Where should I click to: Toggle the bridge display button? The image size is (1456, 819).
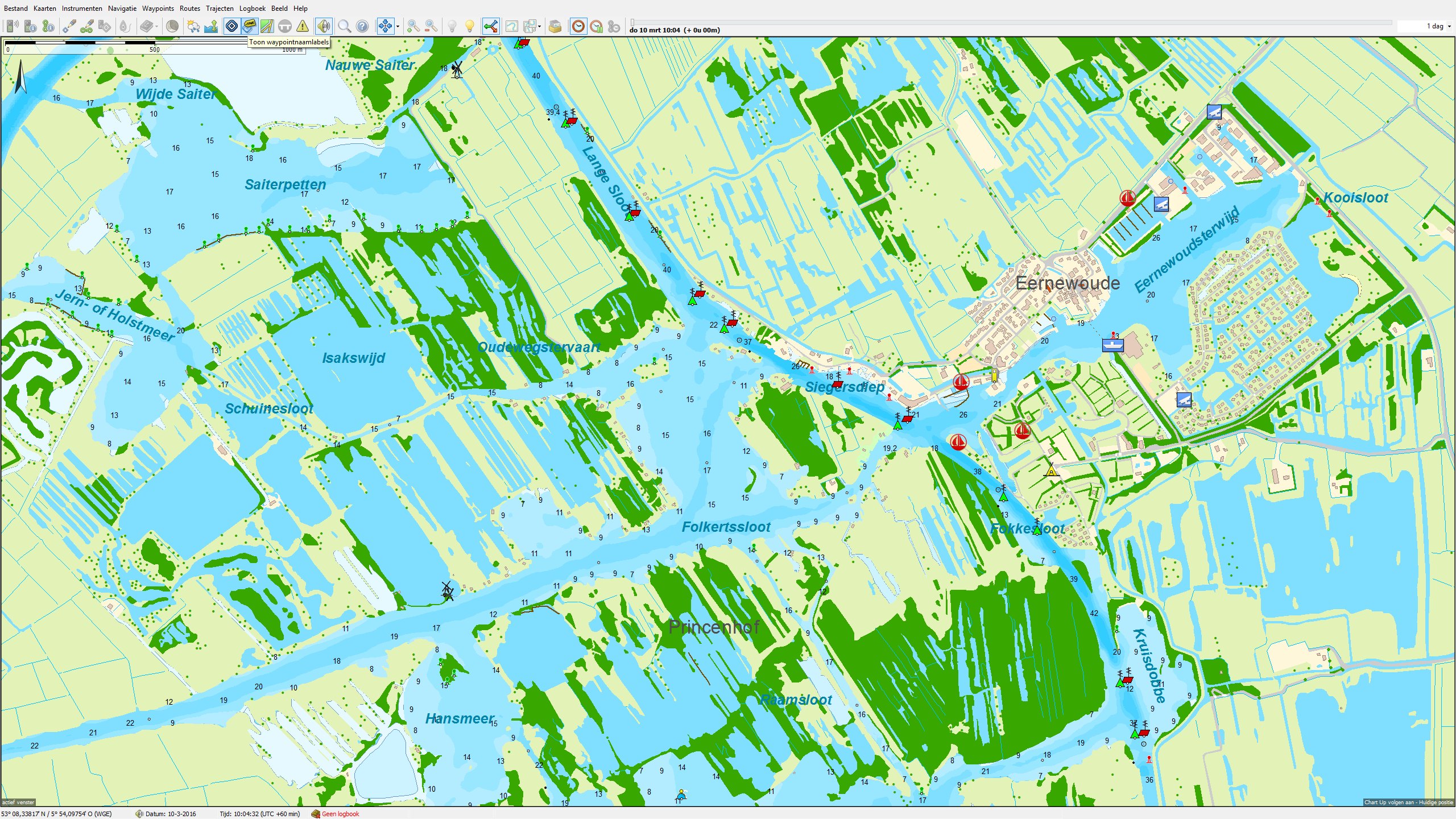coord(285,26)
